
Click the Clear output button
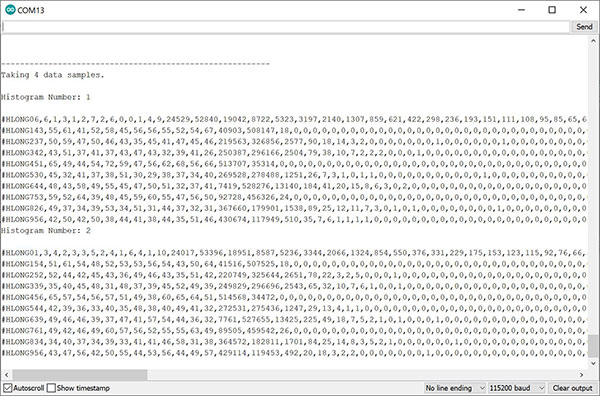(x=572, y=388)
